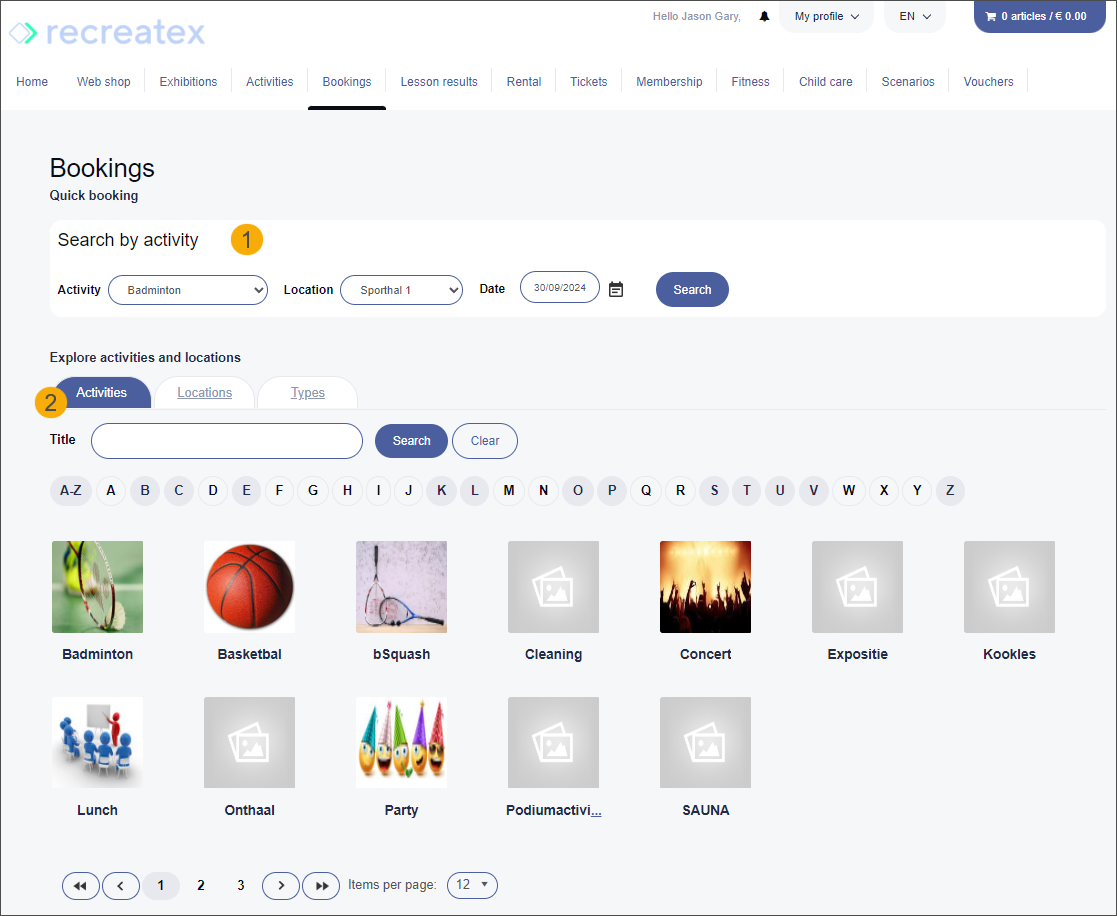The width and height of the screenshot is (1117, 916).
Task: Go to the first page of results
Action: pyautogui.click(x=81, y=885)
